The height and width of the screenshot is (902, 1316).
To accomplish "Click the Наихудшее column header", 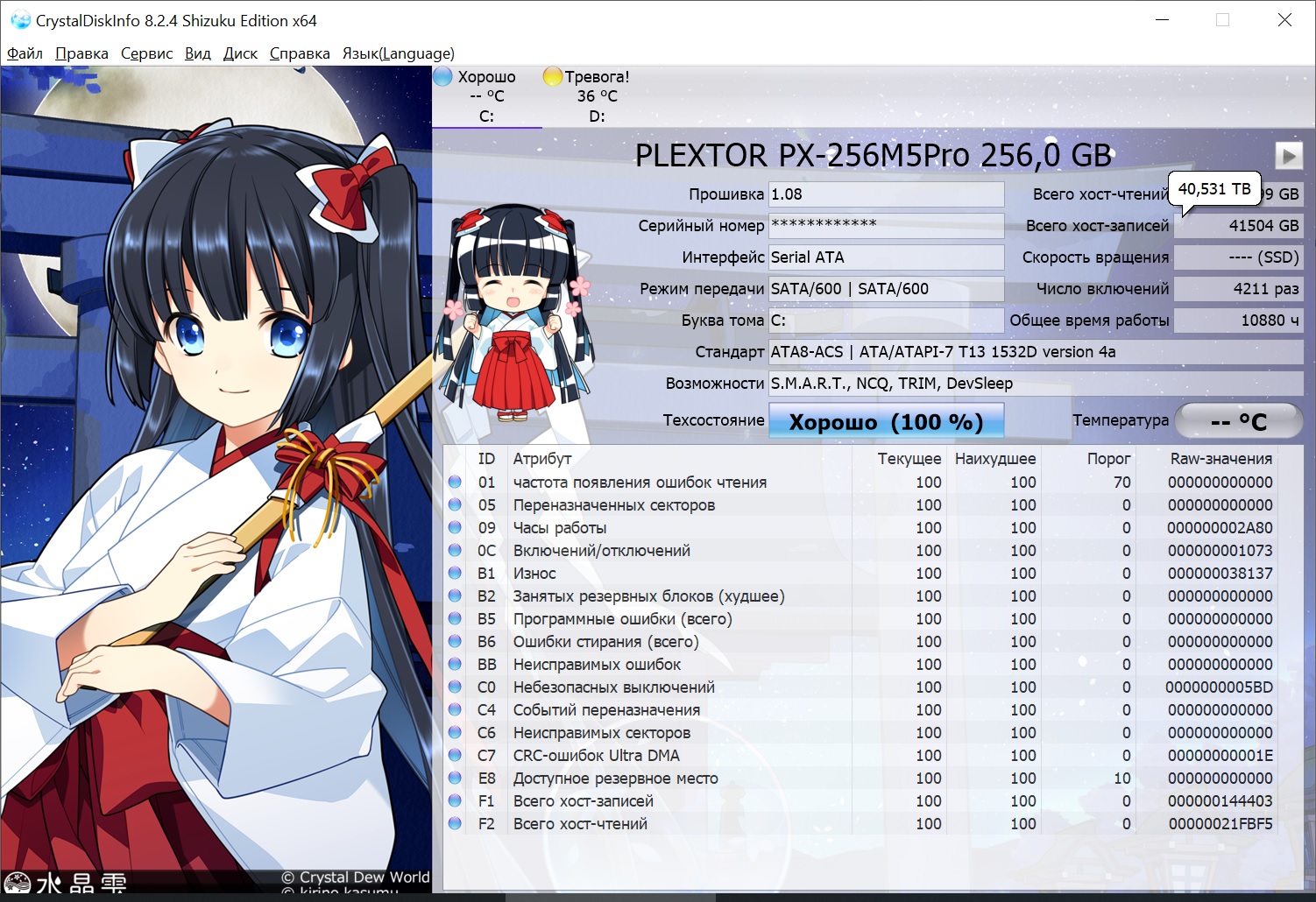I will pyautogui.click(x=995, y=459).
